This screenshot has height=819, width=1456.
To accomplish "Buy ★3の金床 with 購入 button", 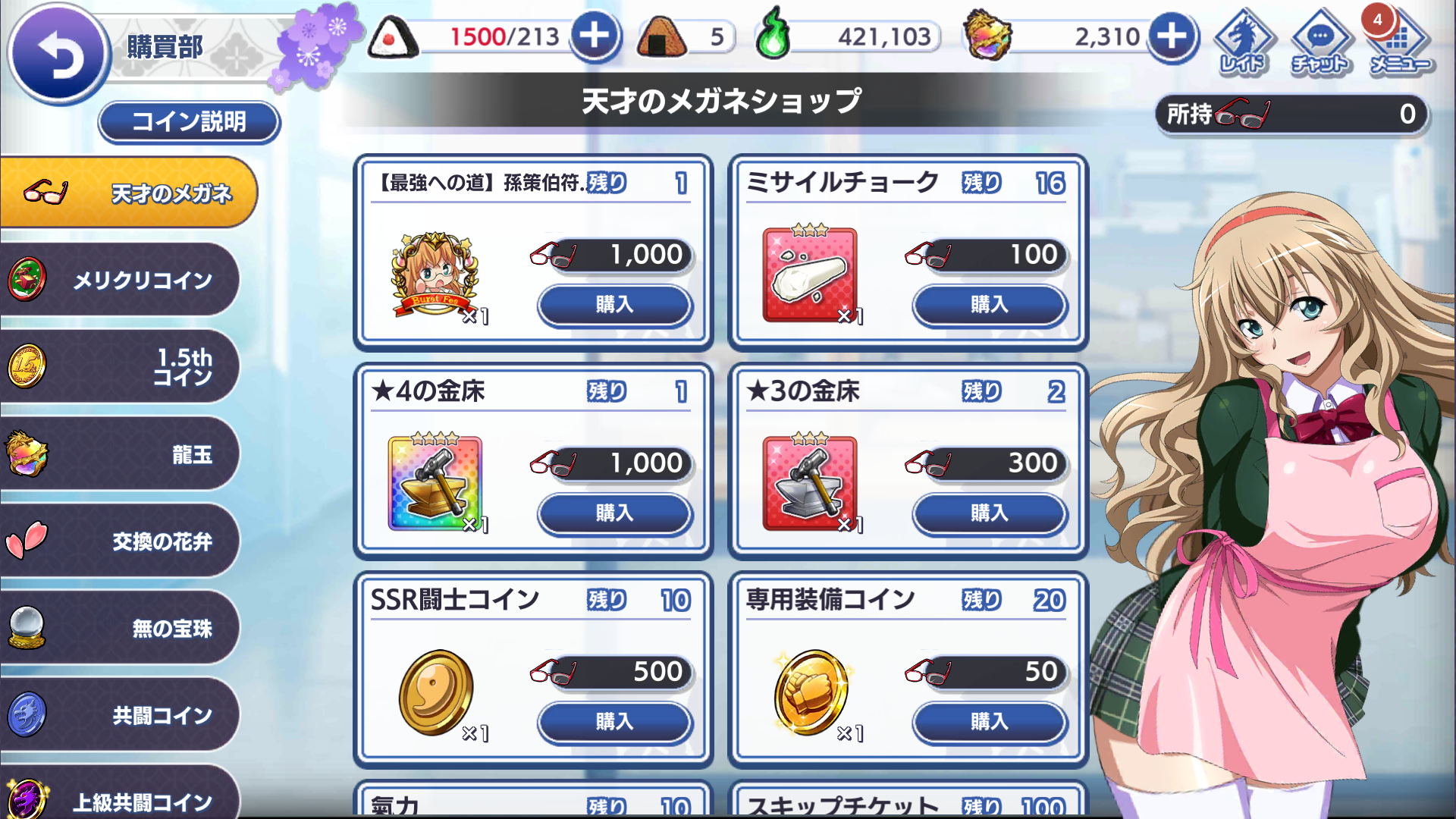I will point(990,513).
